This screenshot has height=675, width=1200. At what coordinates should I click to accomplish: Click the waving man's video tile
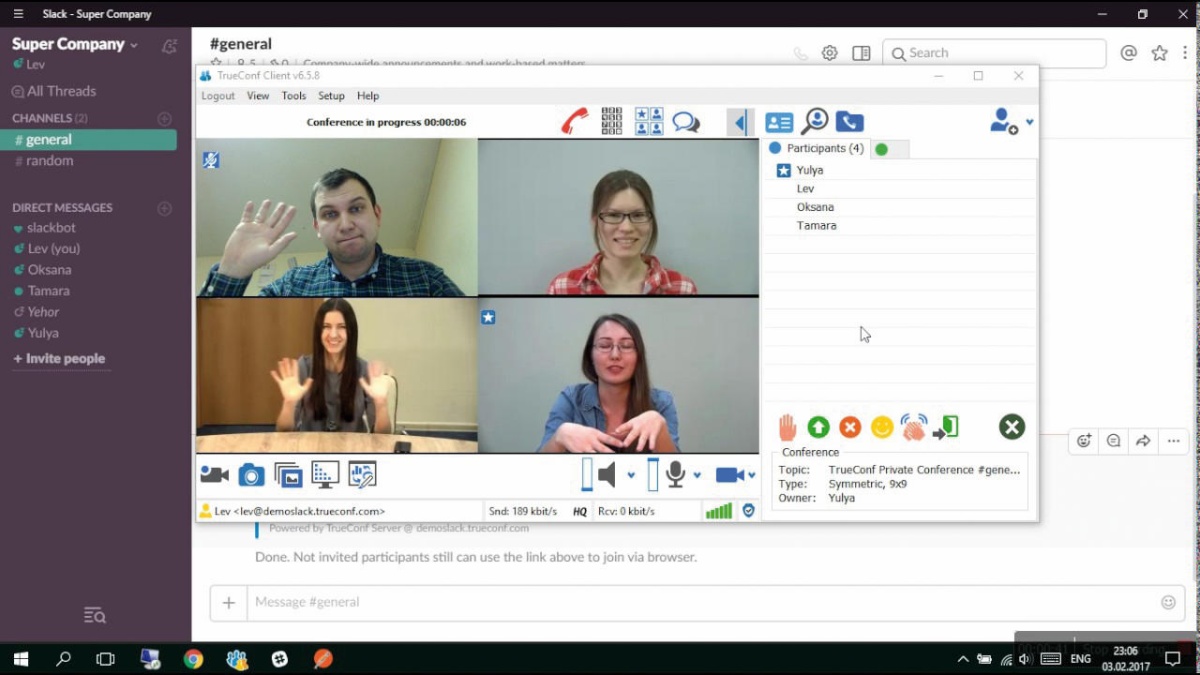point(337,217)
